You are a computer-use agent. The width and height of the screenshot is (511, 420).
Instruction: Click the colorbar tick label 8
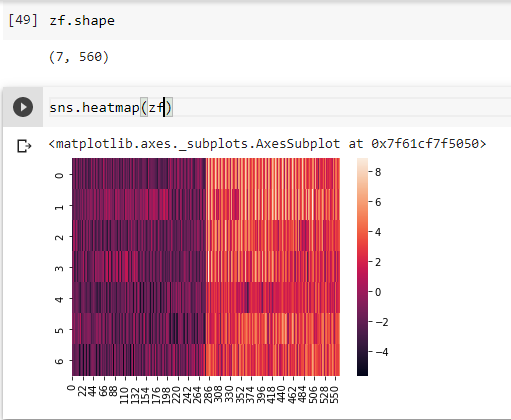pos(378,172)
